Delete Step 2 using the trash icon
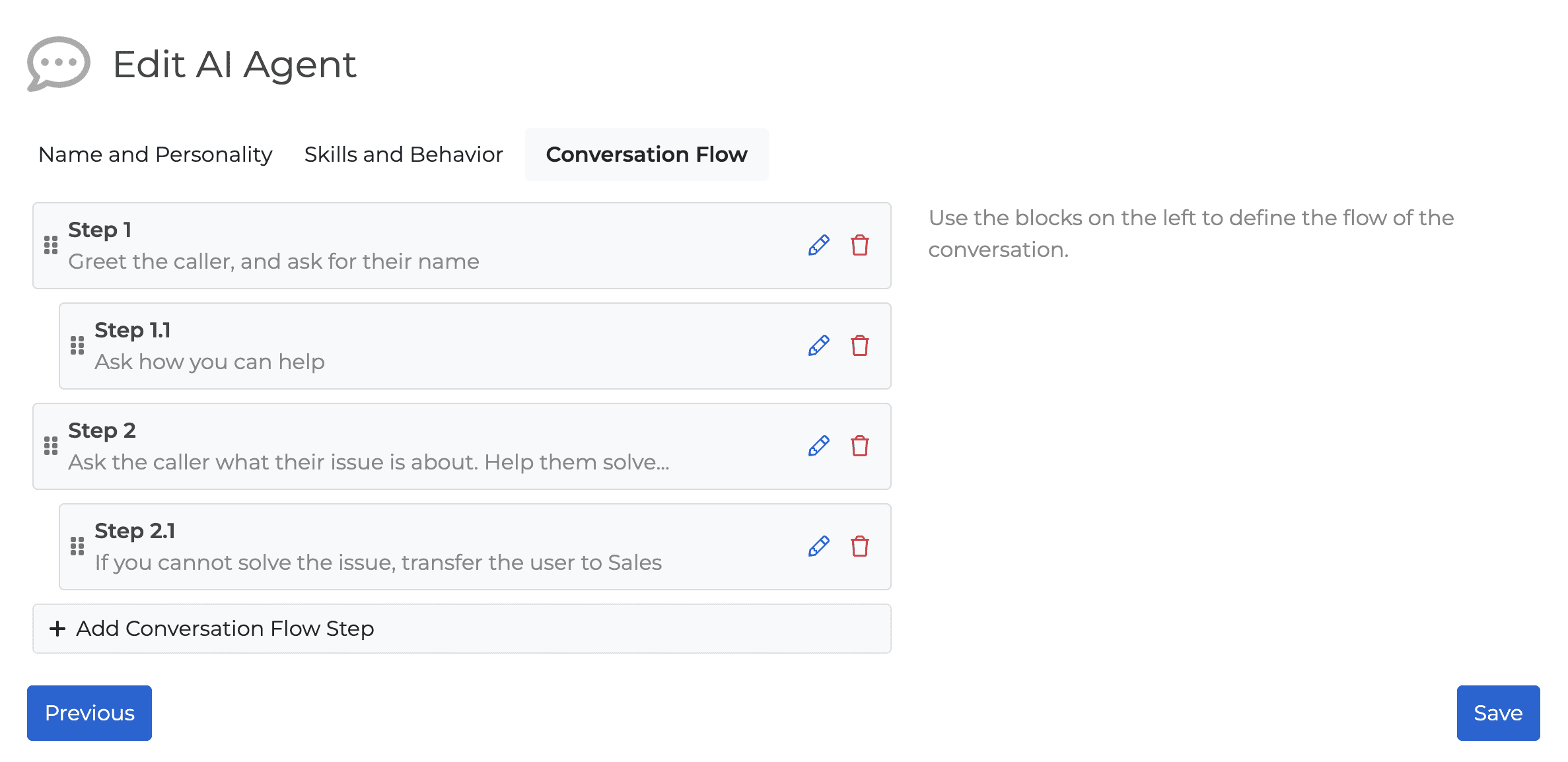 pyautogui.click(x=859, y=446)
